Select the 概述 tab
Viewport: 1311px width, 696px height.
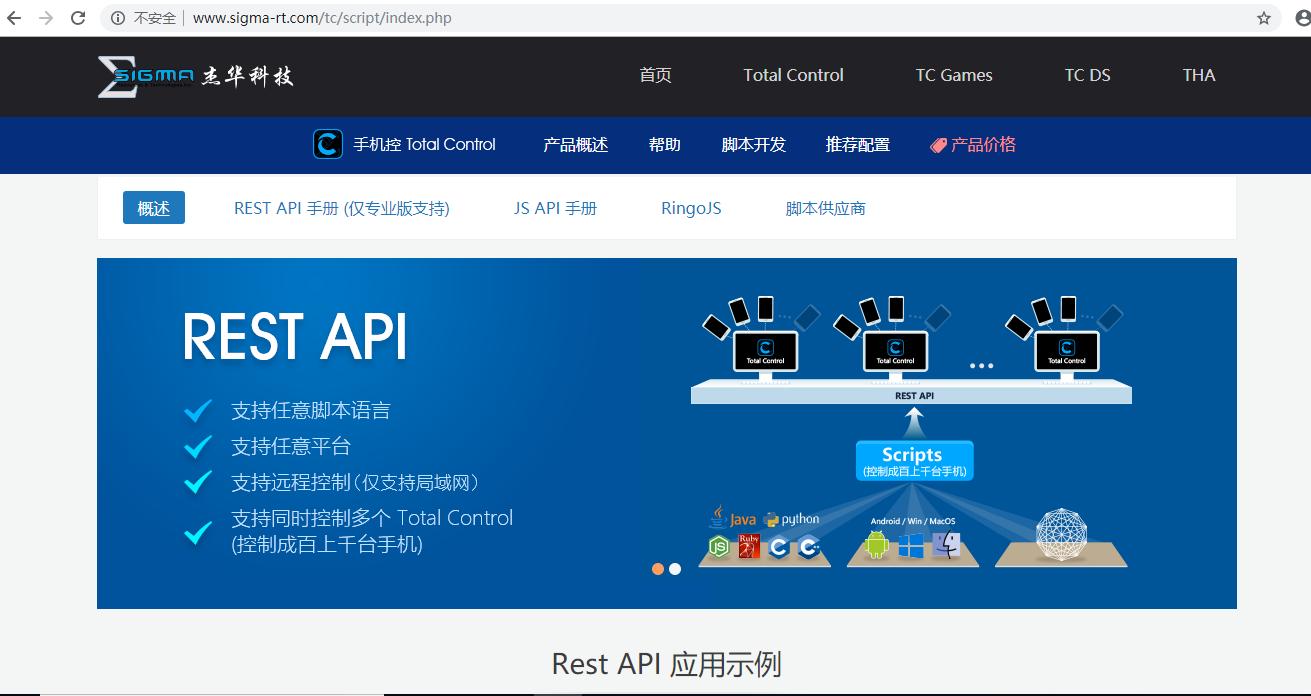pyautogui.click(x=154, y=208)
